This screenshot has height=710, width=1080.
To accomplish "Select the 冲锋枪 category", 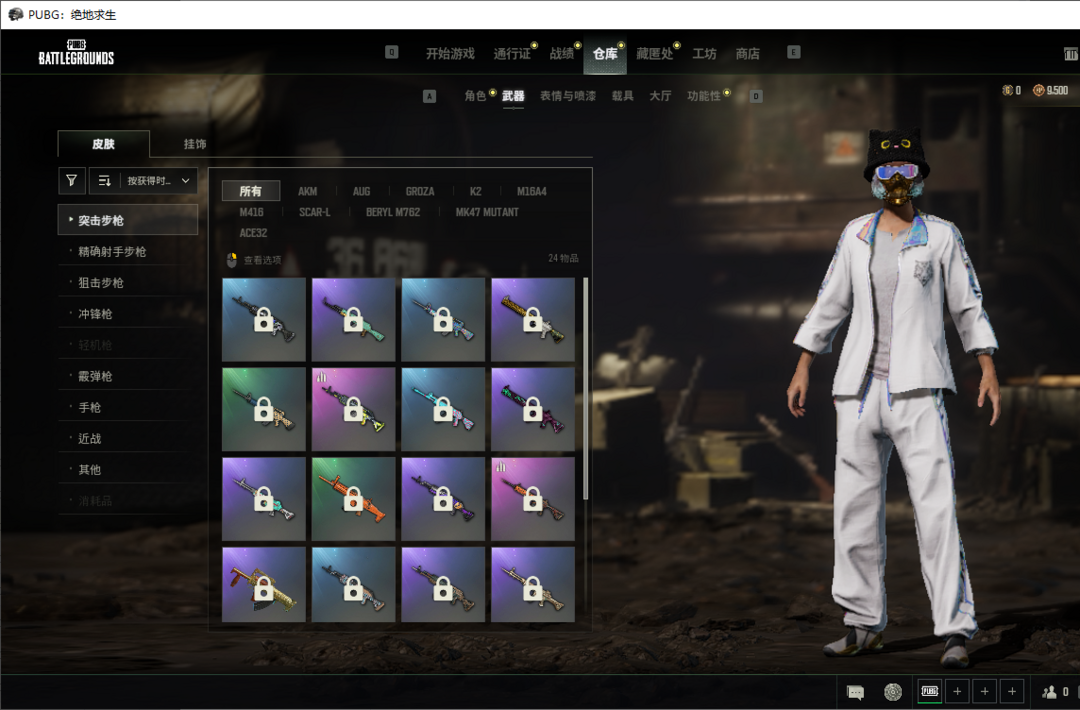I will [x=128, y=313].
